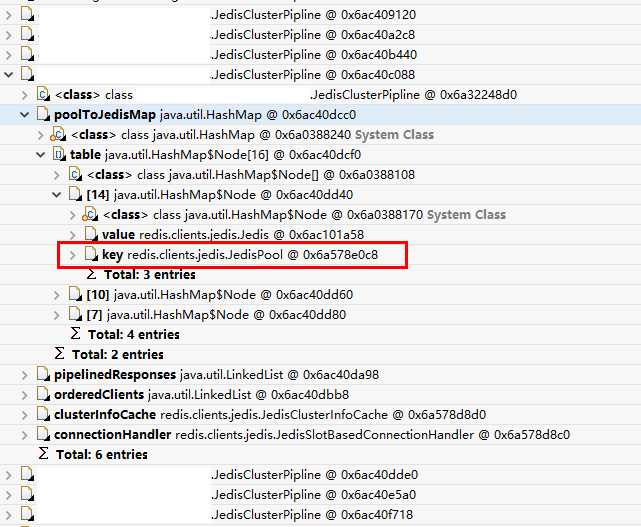The image size is (641, 527).
Task: Click the object icon of pipelinedResponses
Action: click(43, 375)
